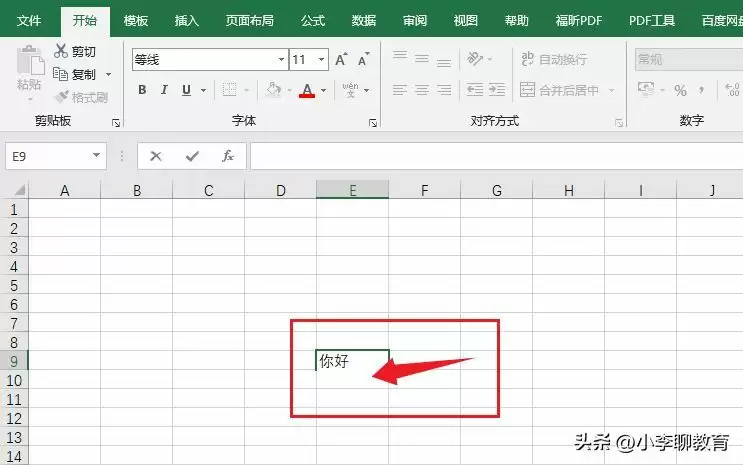Switch to the 页面布局 tab

coord(250,20)
